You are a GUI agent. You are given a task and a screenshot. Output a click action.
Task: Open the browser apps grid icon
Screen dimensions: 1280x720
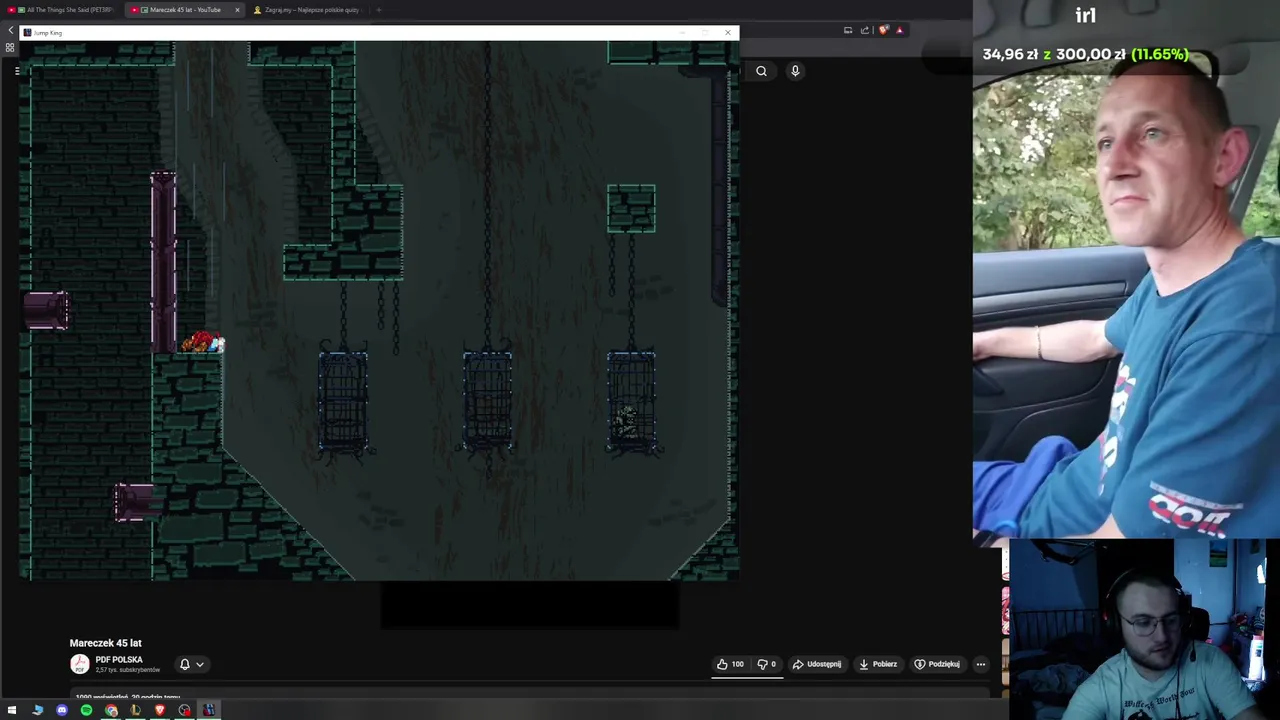pyautogui.click(x=10, y=47)
